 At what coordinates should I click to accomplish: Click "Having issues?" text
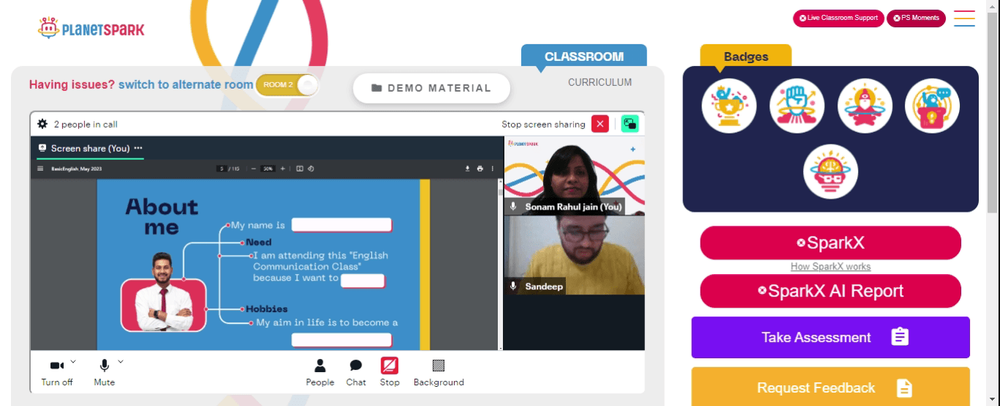[72, 85]
